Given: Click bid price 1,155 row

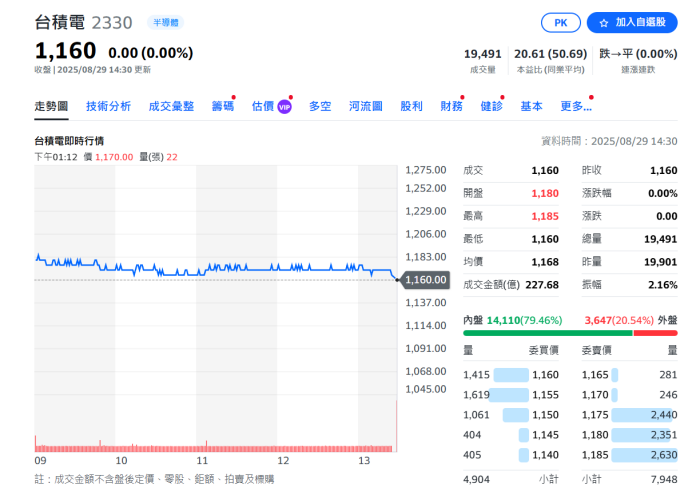Looking at the screenshot, I should [511, 395].
